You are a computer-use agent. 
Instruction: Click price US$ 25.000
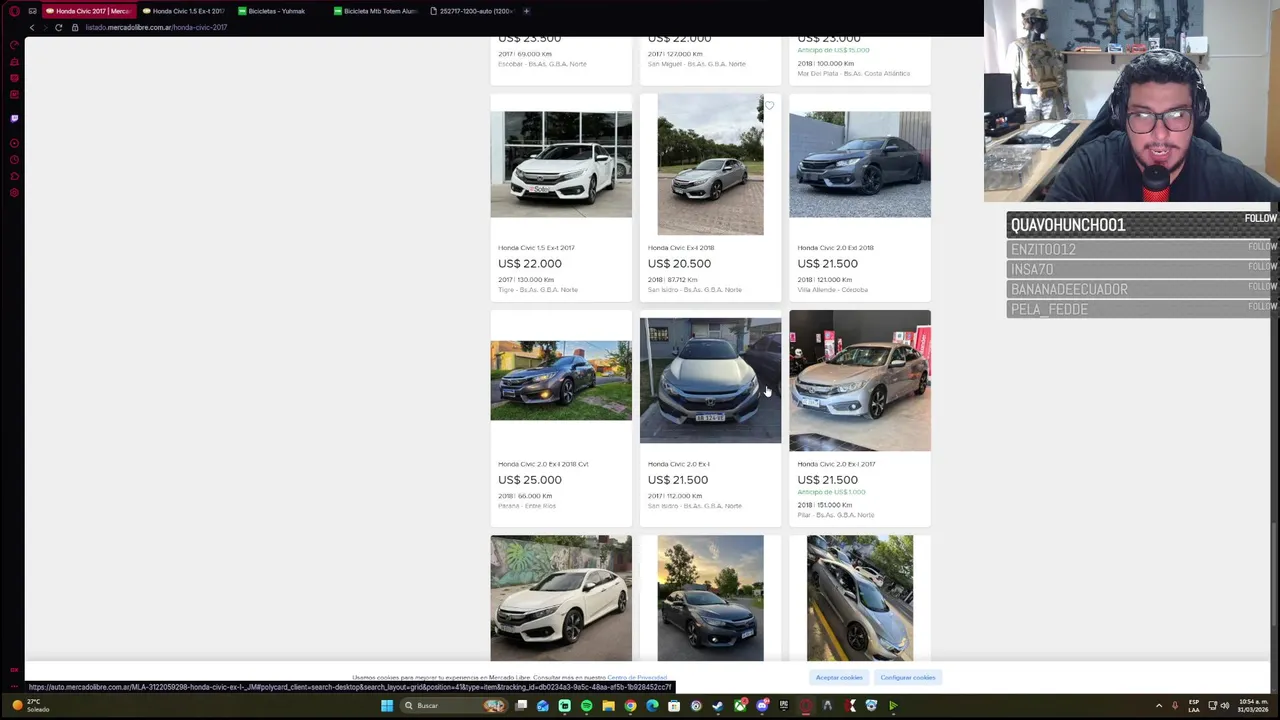530,480
